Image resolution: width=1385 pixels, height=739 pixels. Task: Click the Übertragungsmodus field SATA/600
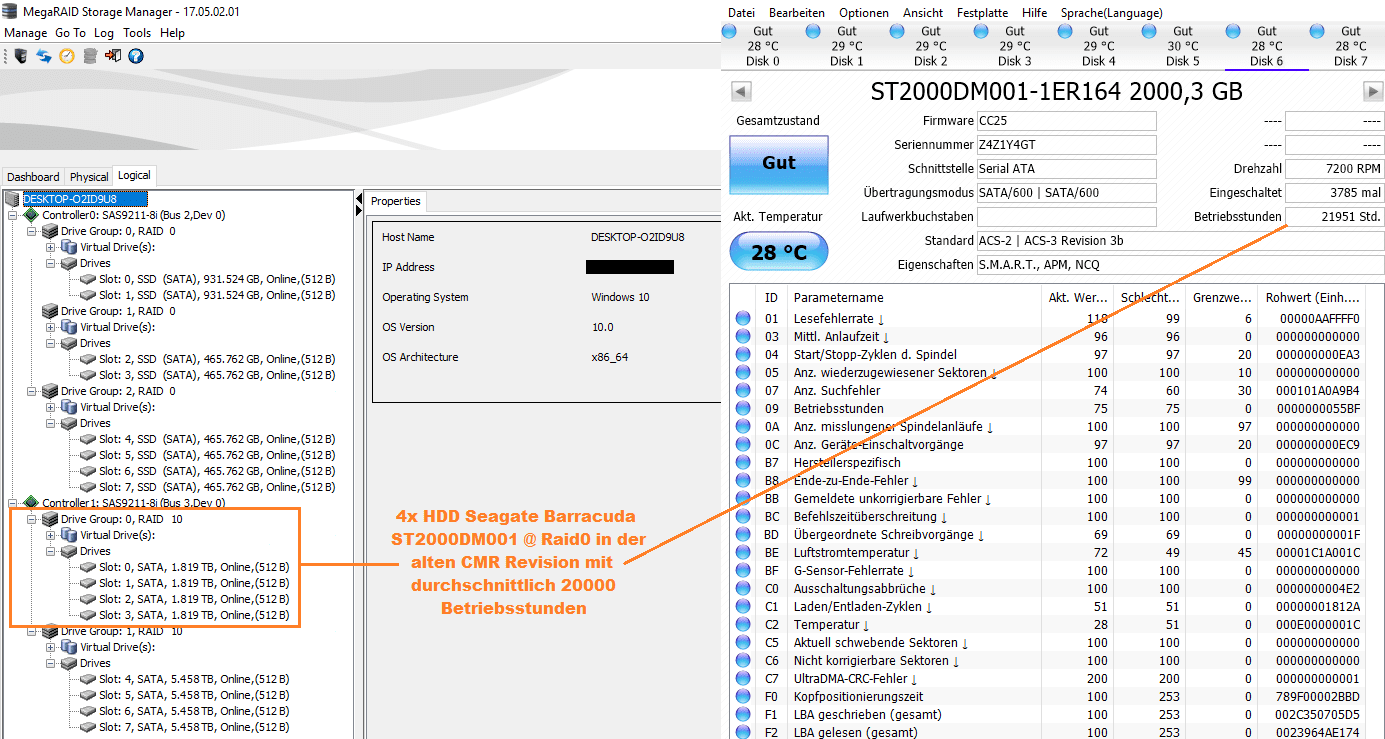(1066, 193)
